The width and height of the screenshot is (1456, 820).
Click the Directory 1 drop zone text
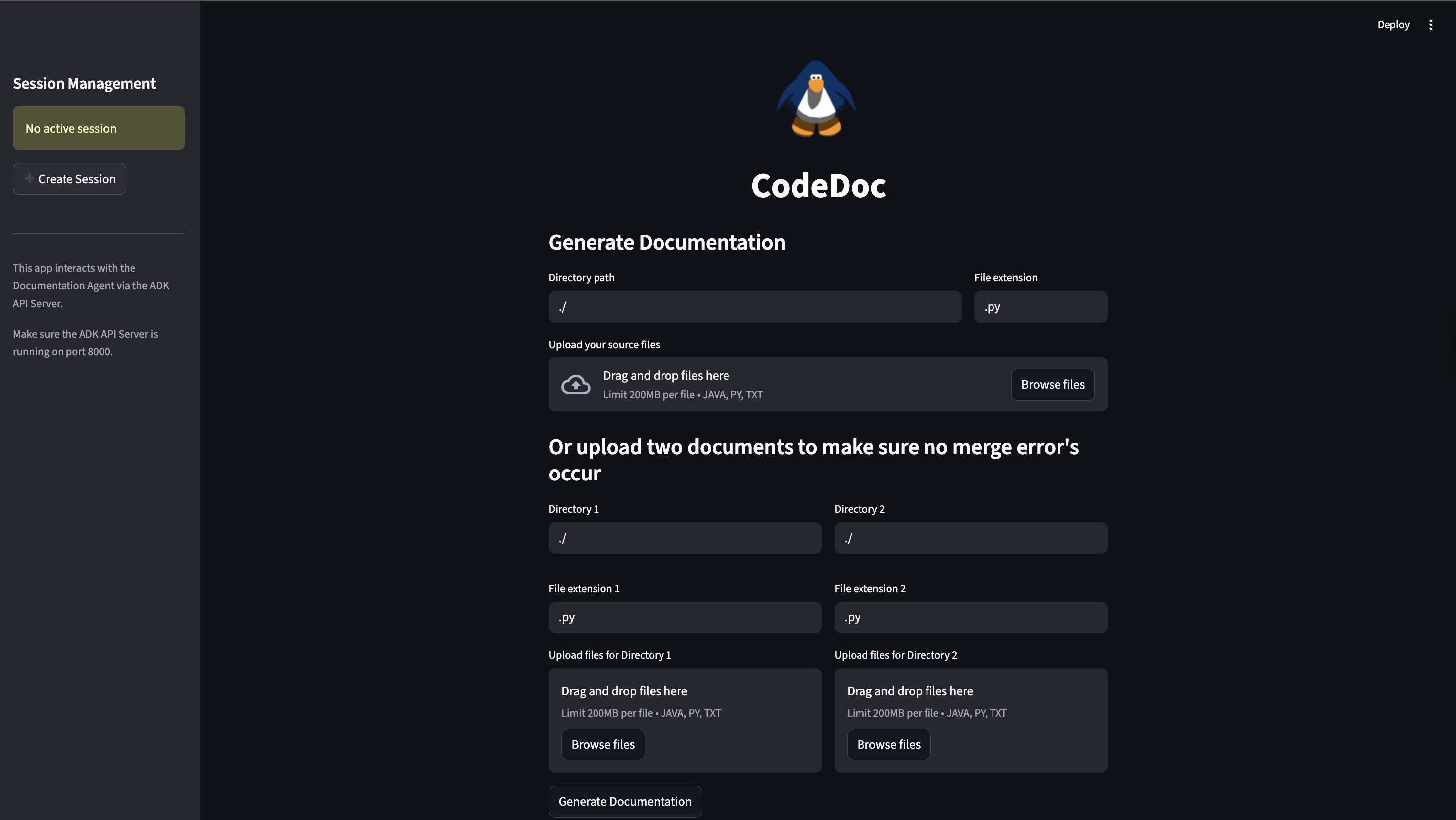(x=624, y=691)
